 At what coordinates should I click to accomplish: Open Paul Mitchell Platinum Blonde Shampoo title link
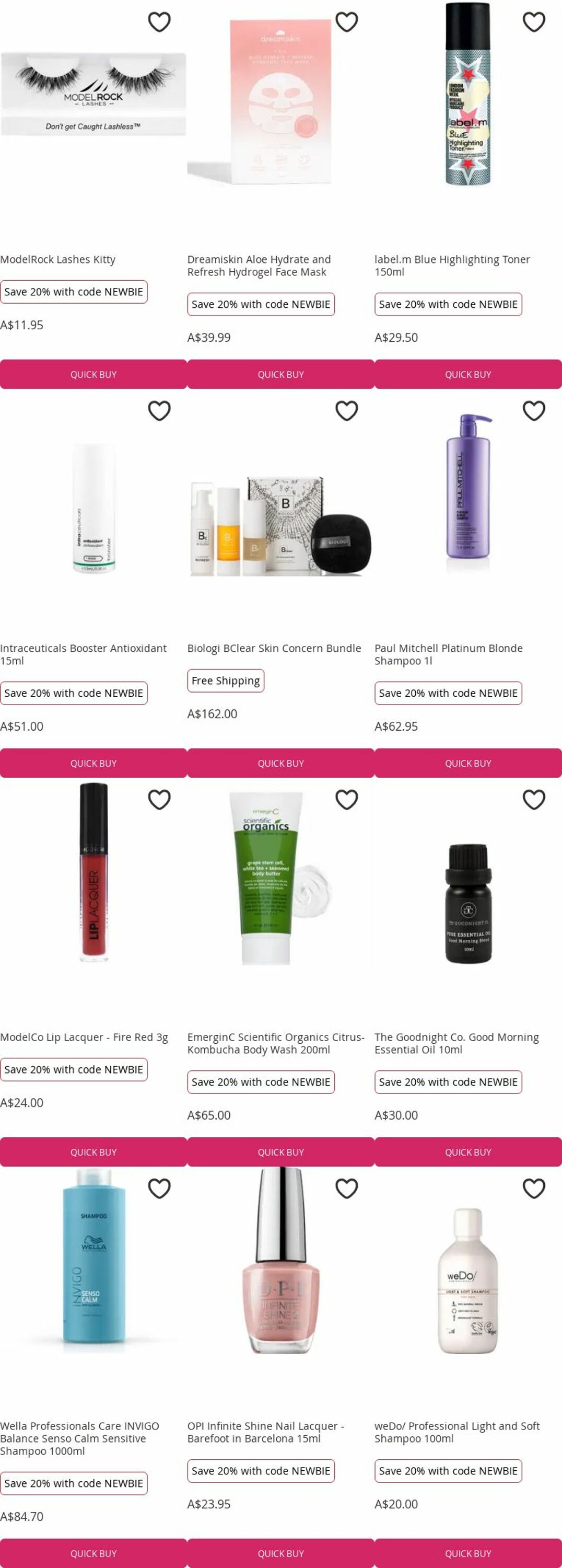click(448, 654)
